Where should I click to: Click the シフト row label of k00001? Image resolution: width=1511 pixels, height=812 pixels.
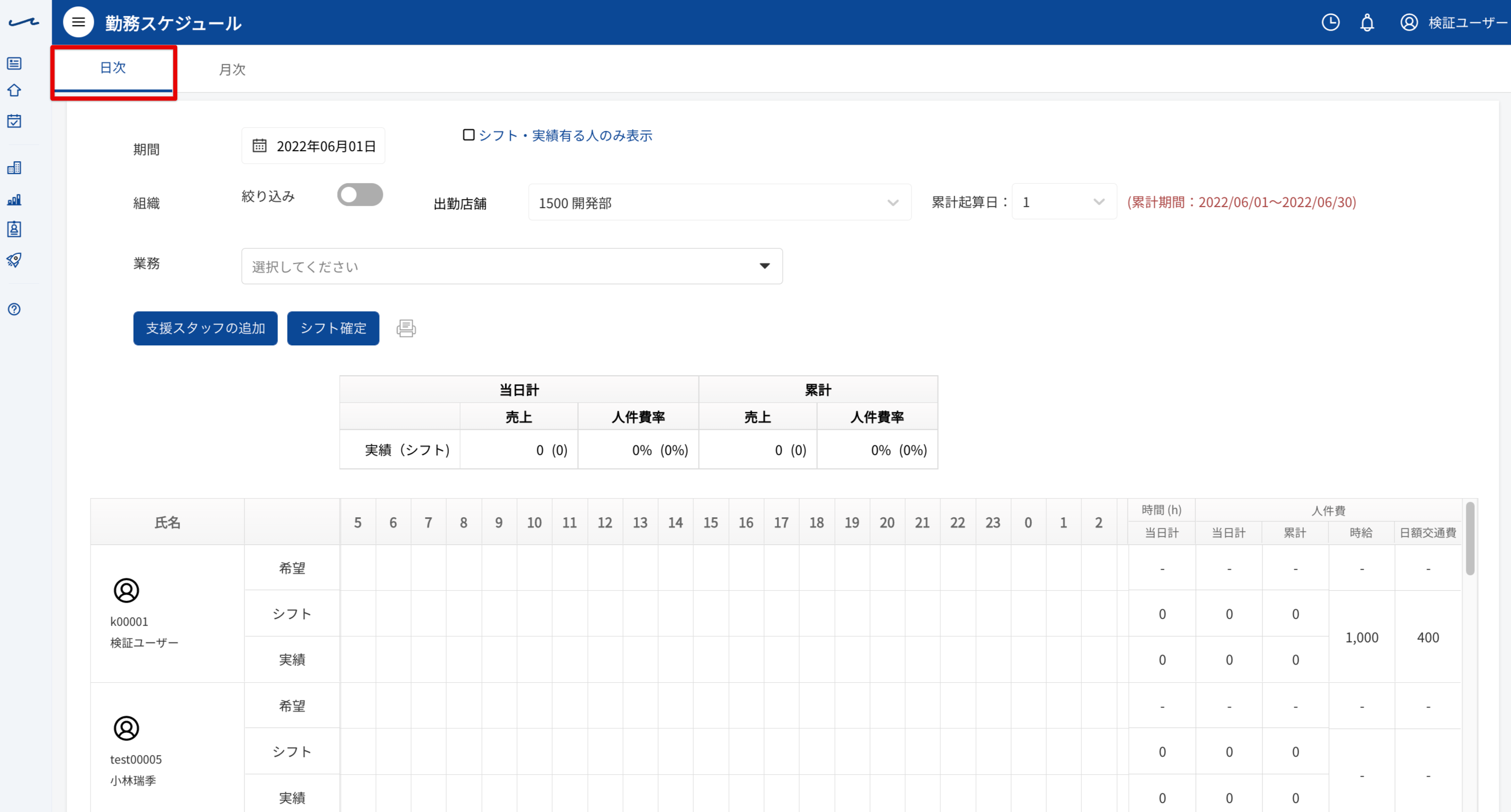pos(292,614)
